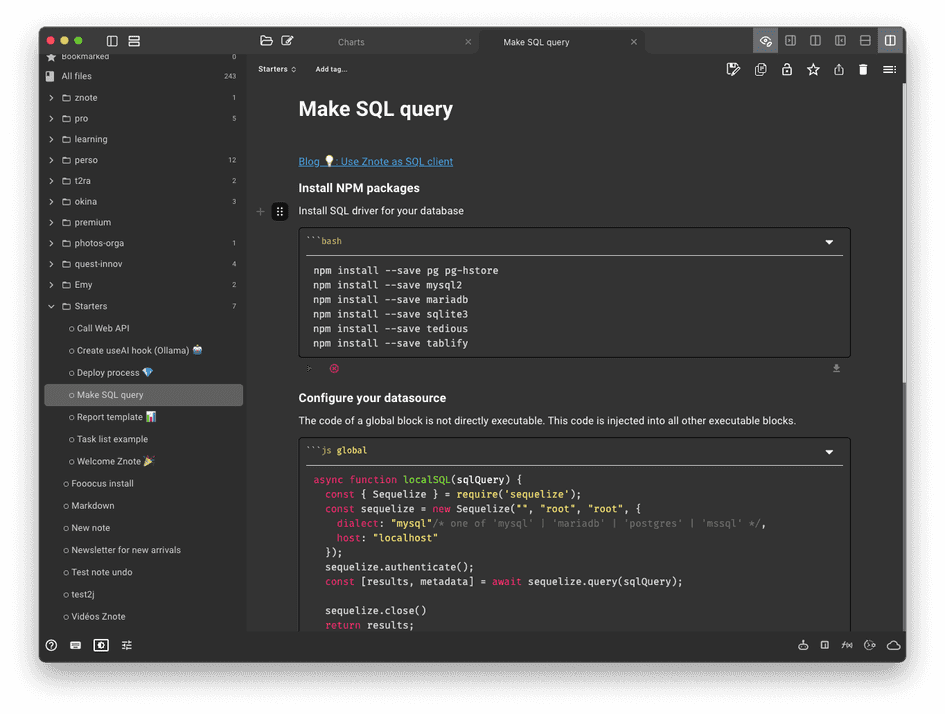Open the note outline list icon

(x=889, y=69)
